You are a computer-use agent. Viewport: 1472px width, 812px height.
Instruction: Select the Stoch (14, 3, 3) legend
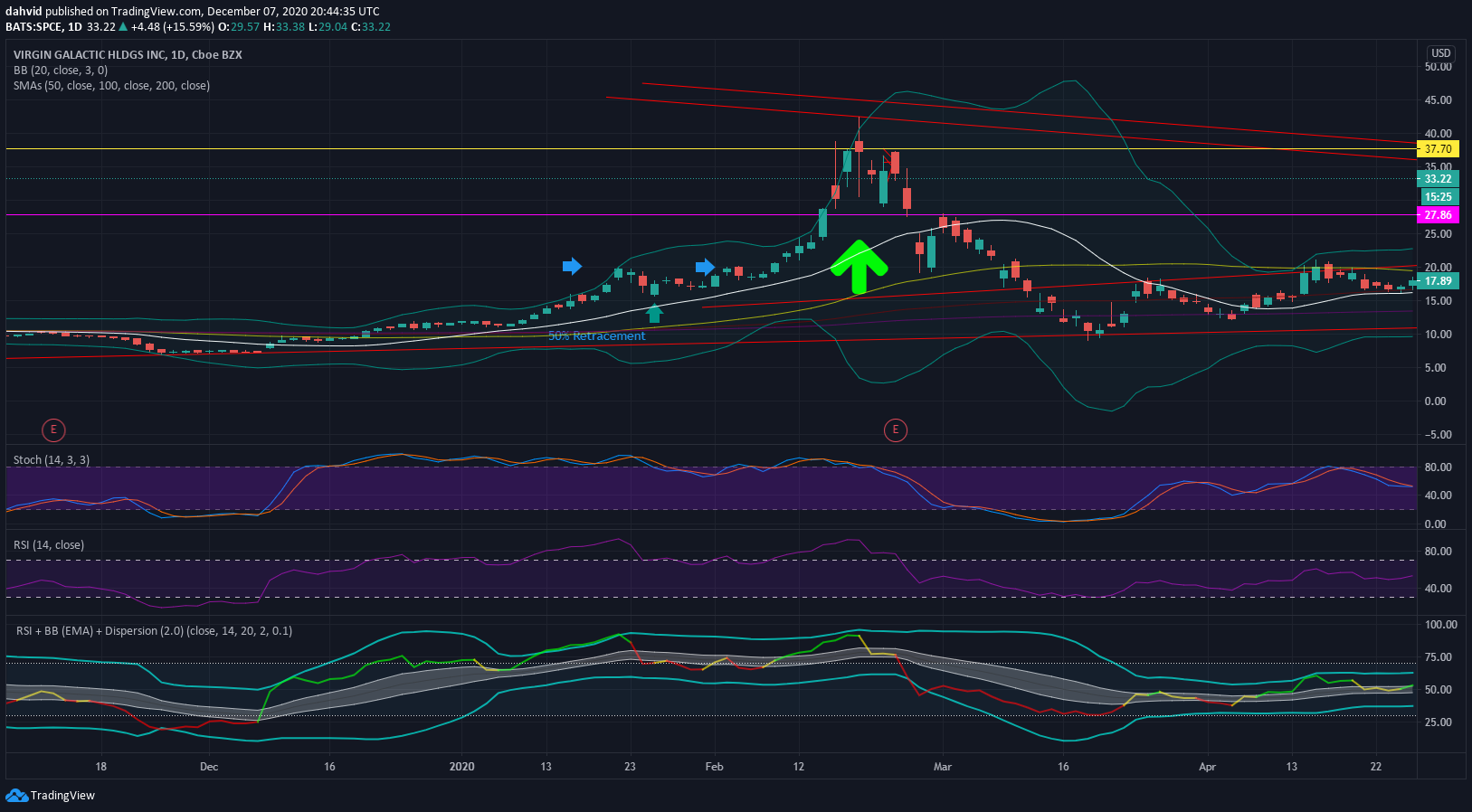[x=52, y=460]
